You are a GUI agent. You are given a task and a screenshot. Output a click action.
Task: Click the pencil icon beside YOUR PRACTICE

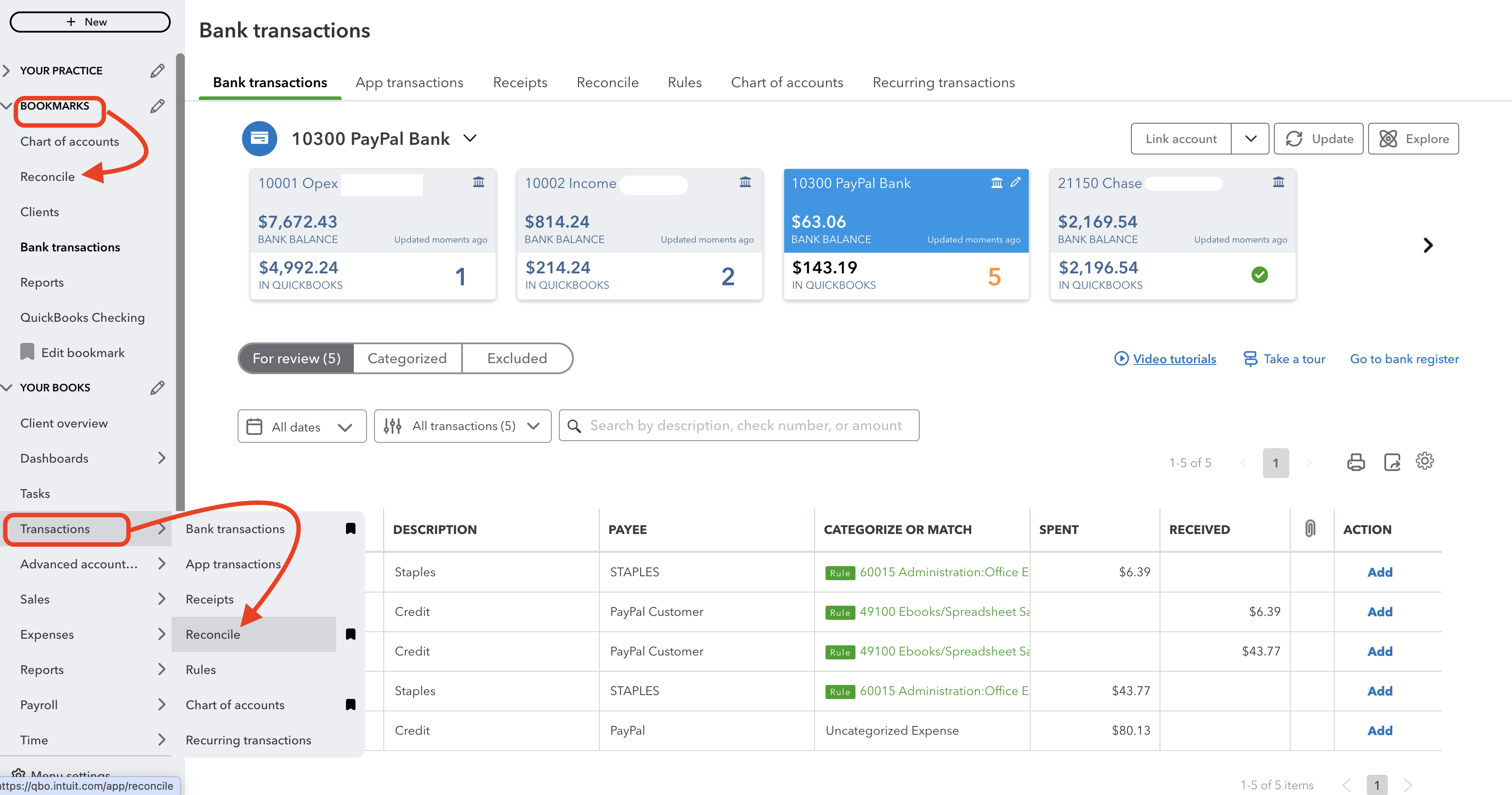(157, 71)
